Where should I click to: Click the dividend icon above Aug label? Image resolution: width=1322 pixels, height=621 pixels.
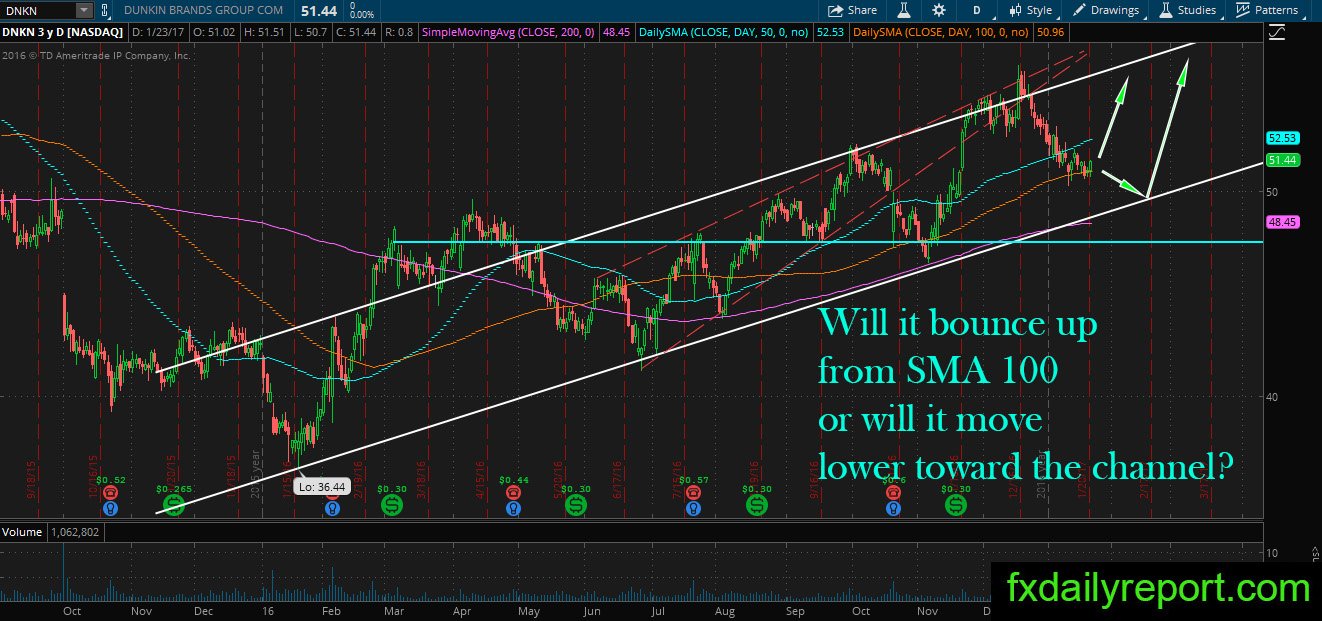(x=756, y=506)
